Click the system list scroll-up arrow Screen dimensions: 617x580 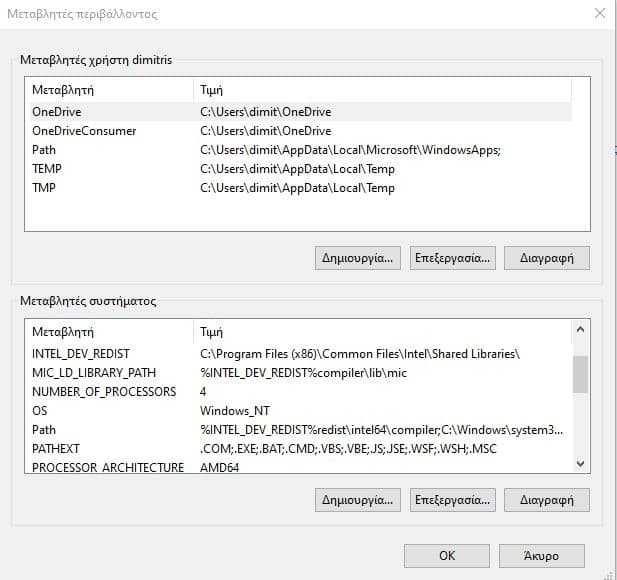coord(580,329)
